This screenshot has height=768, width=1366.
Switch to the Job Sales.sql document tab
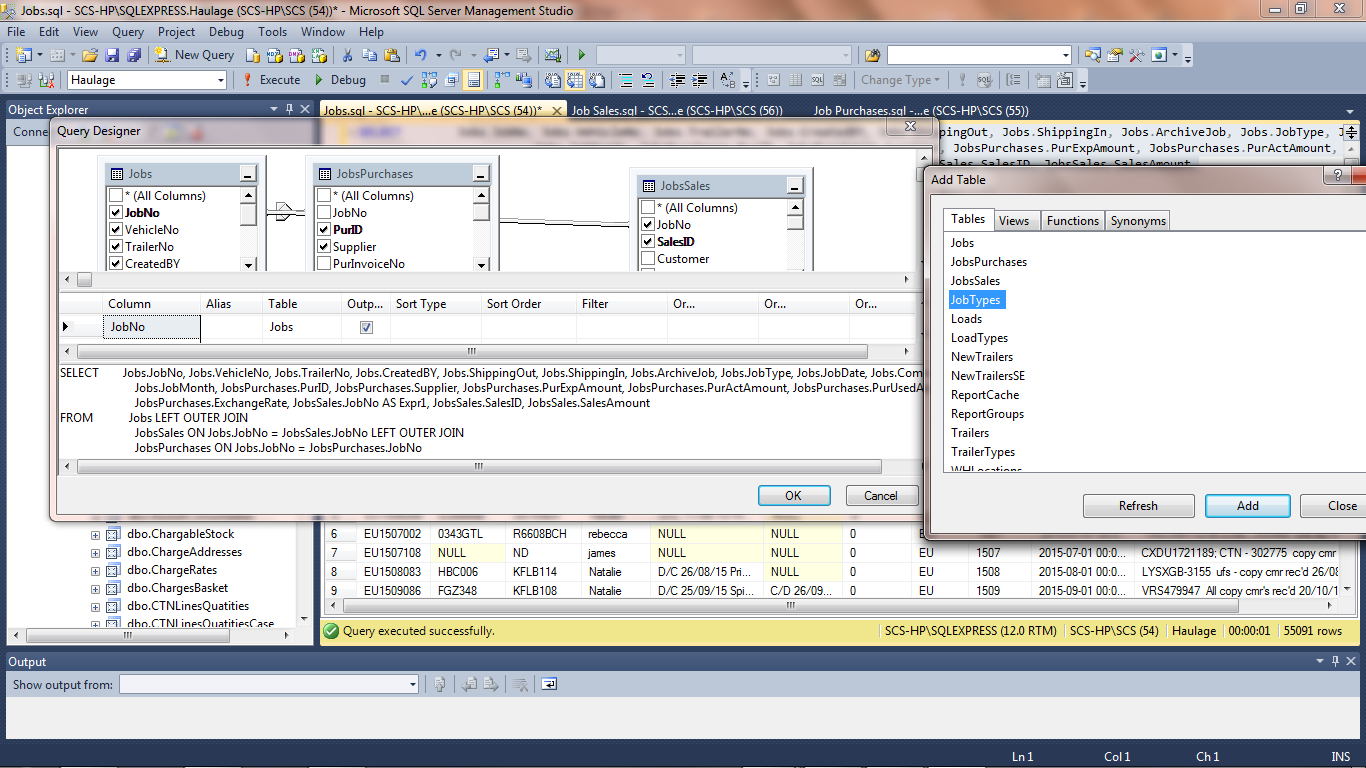[x=677, y=111]
